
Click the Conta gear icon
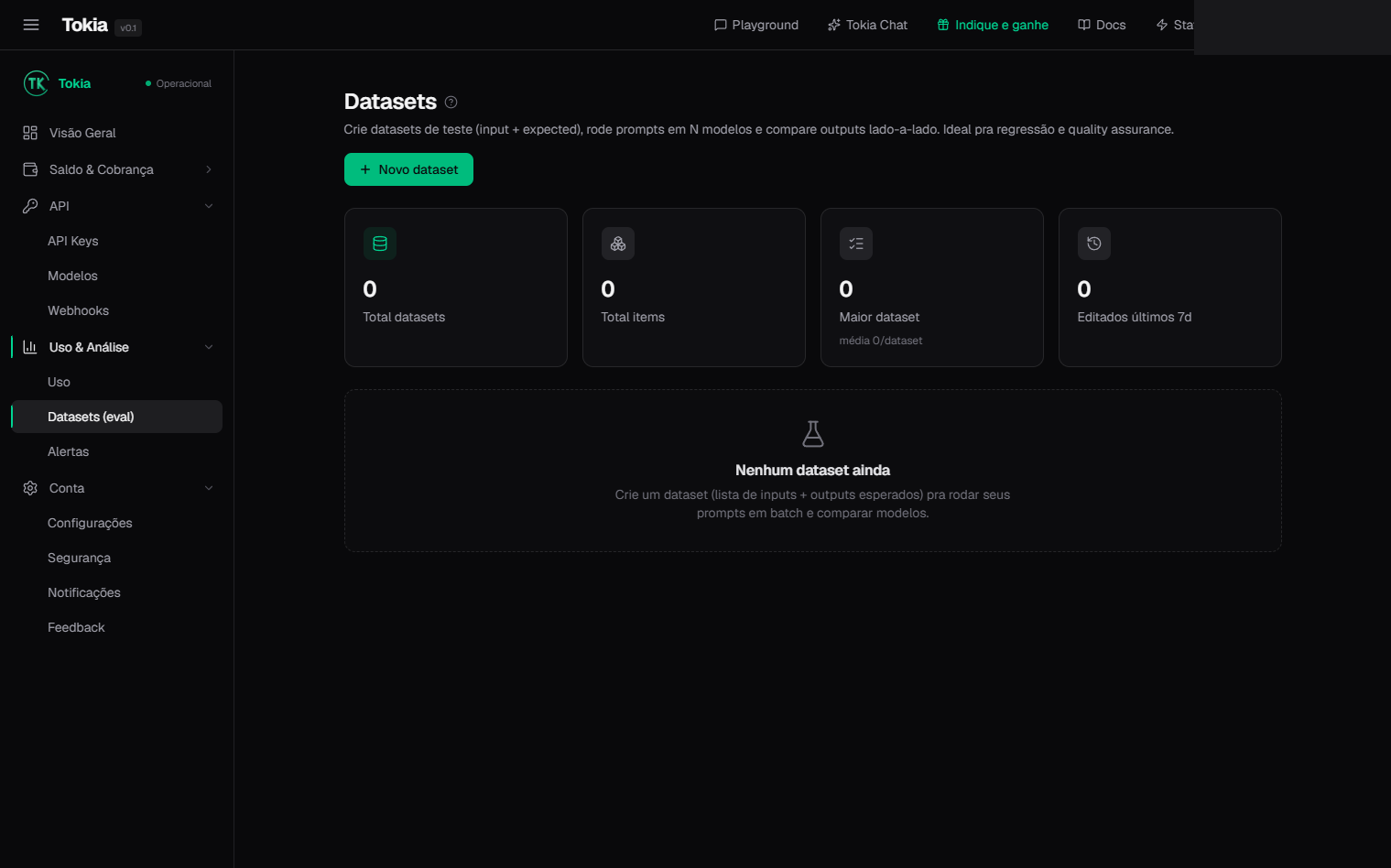30,488
